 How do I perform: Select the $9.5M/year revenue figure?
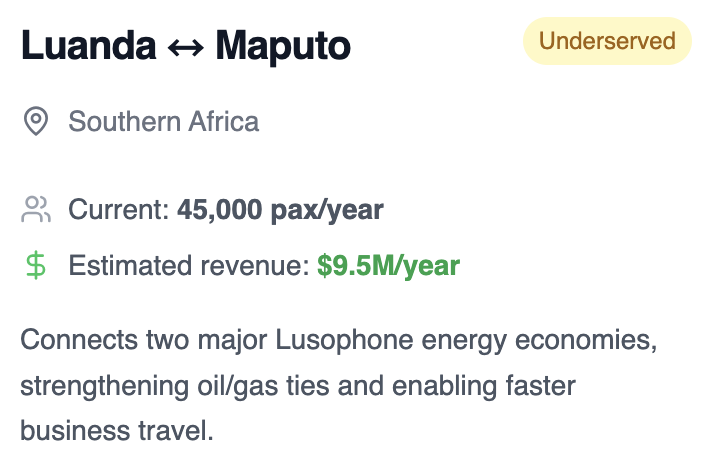point(389,266)
